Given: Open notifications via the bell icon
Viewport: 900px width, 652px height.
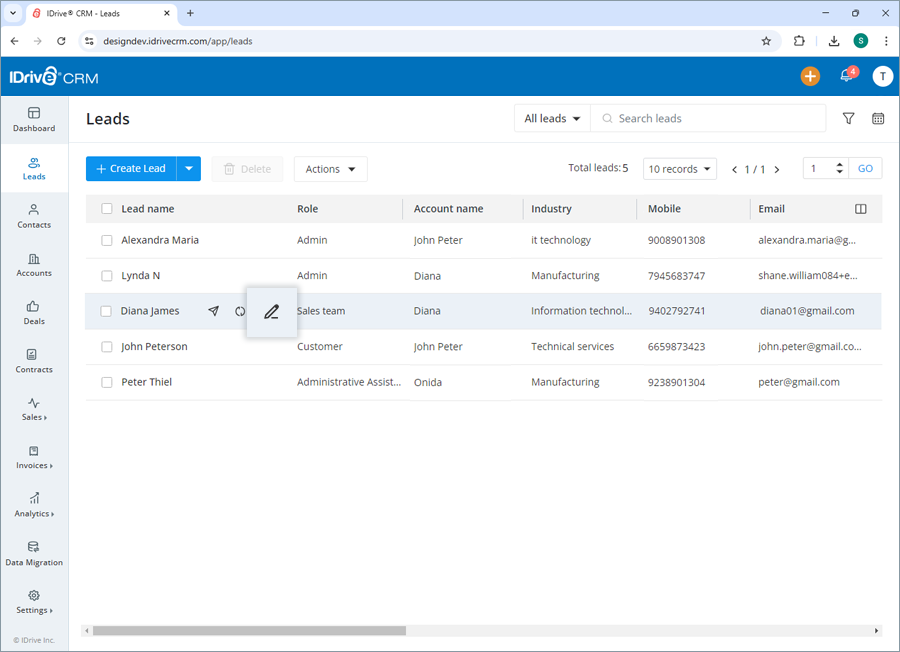Looking at the screenshot, I should [x=845, y=76].
